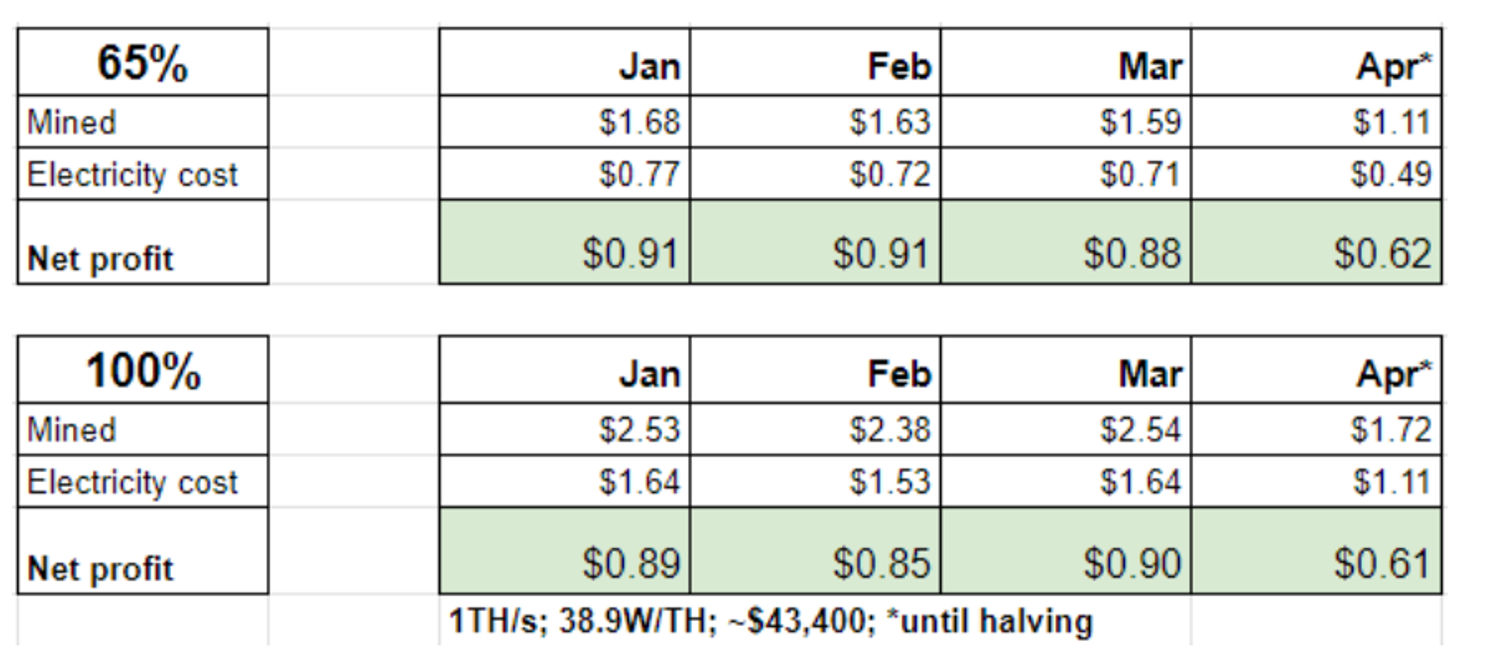
Task: Click Feb electricity cost $1.53
Action: tap(816, 482)
